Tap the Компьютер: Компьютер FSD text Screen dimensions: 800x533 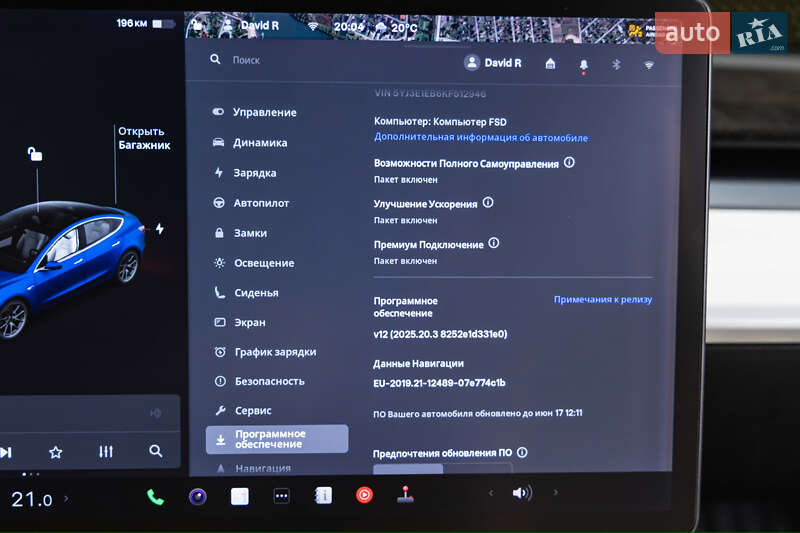pos(440,121)
